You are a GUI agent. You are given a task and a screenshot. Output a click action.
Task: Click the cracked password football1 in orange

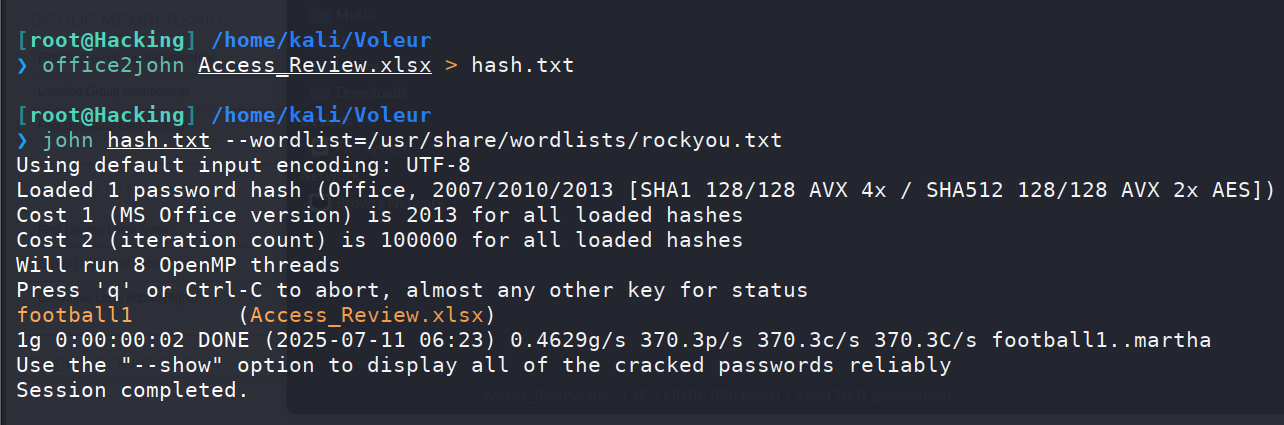click(x=76, y=315)
